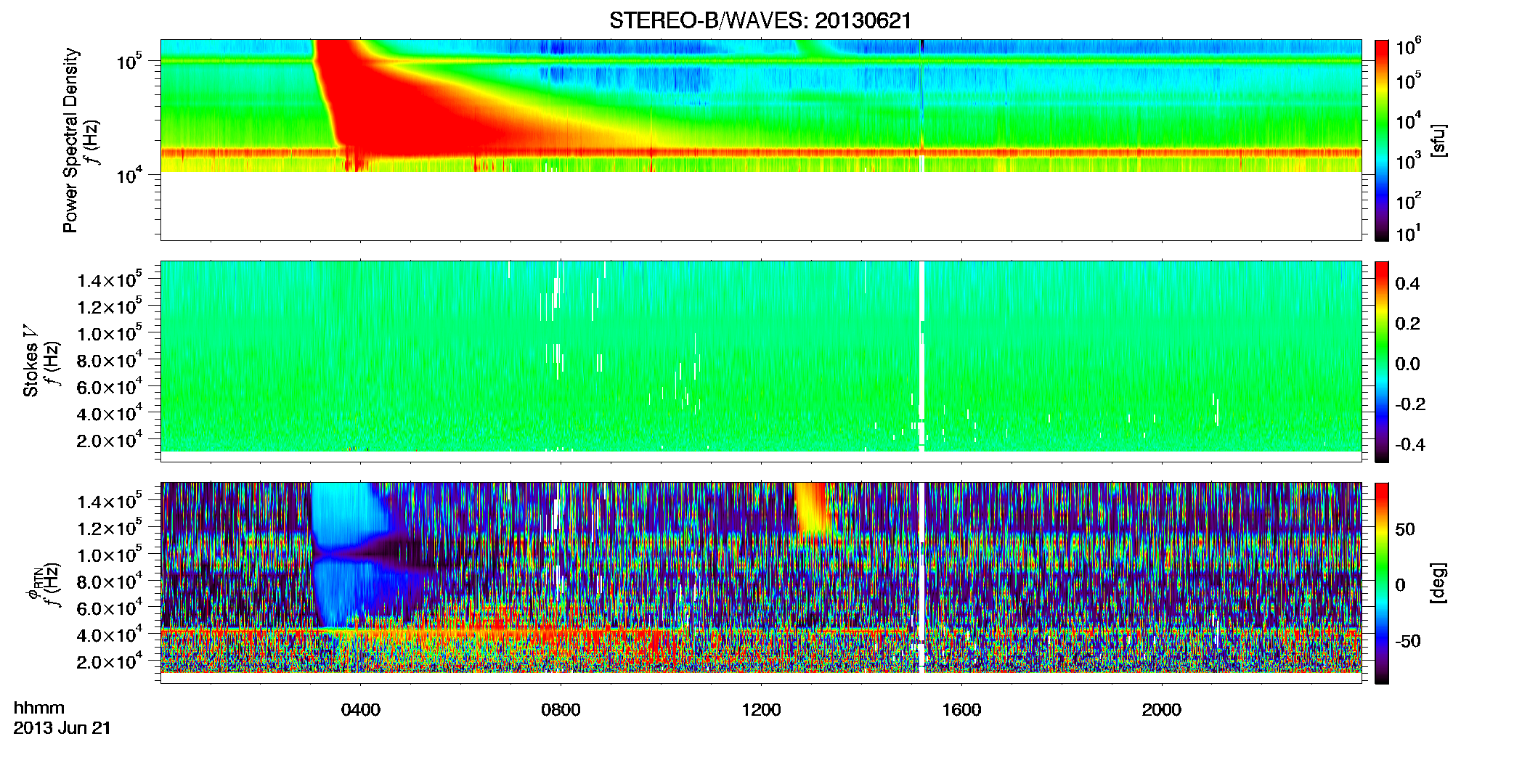Click the Stokes V color bar
This screenshot has width=1522, height=784.
click(x=1382, y=362)
